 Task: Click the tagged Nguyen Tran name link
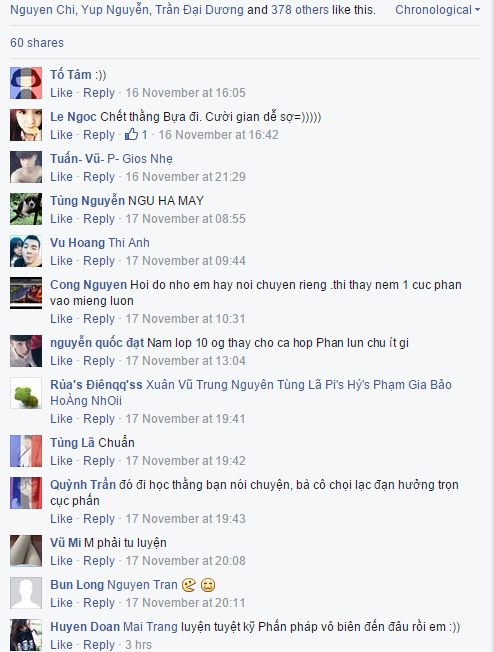[142, 585]
